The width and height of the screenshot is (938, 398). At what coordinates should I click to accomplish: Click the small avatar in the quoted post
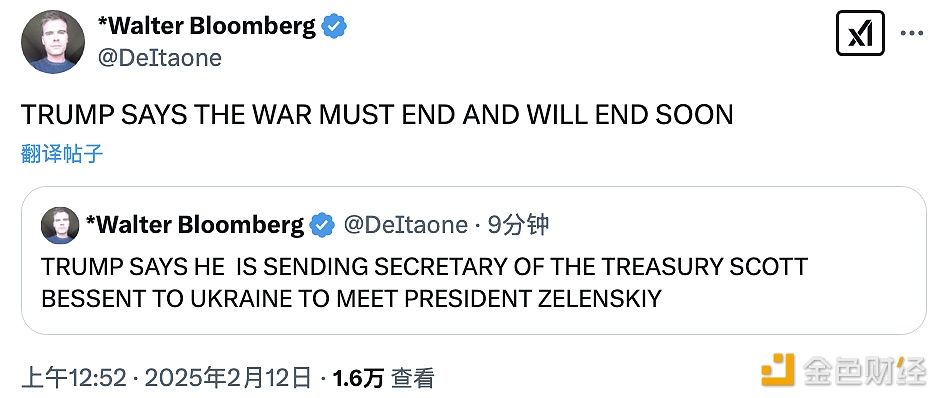[x=60, y=226]
